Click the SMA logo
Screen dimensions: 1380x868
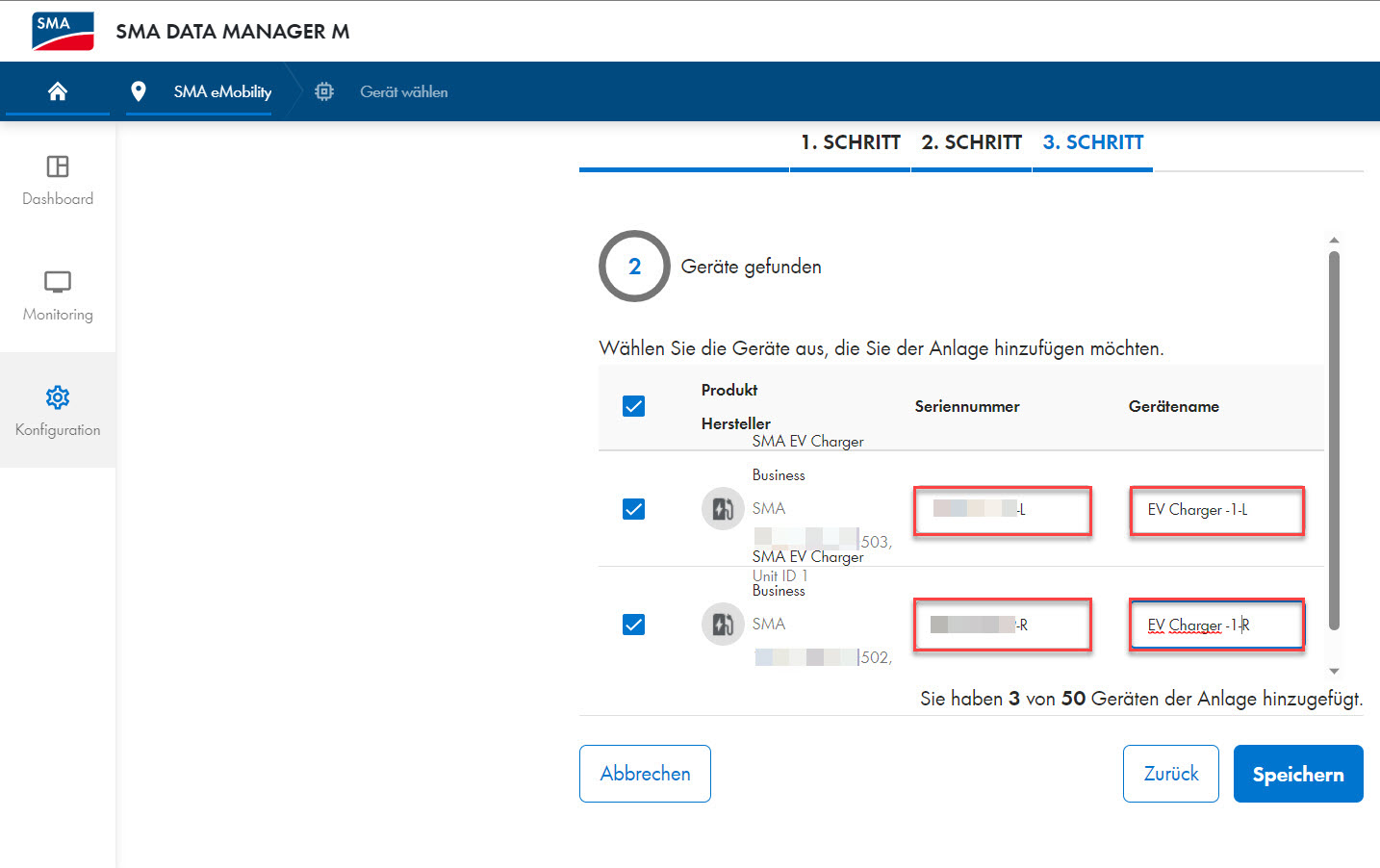[63, 31]
